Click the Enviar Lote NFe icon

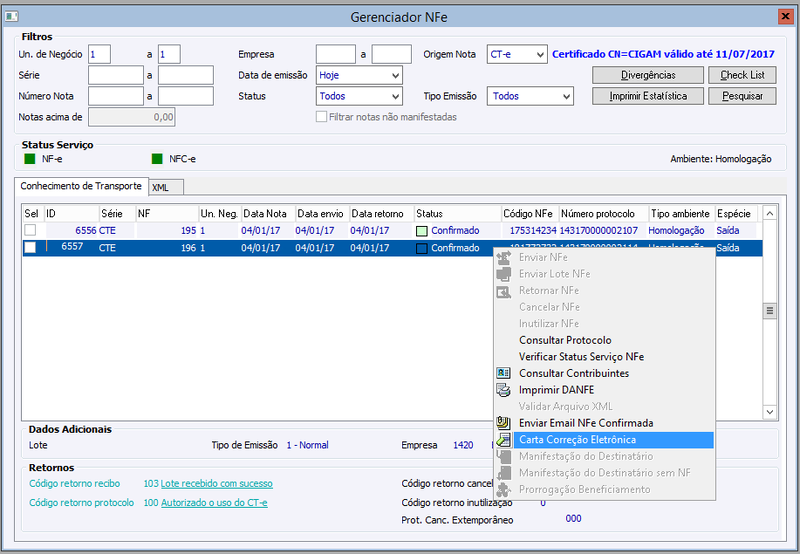pyautogui.click(x=504, y=274)
